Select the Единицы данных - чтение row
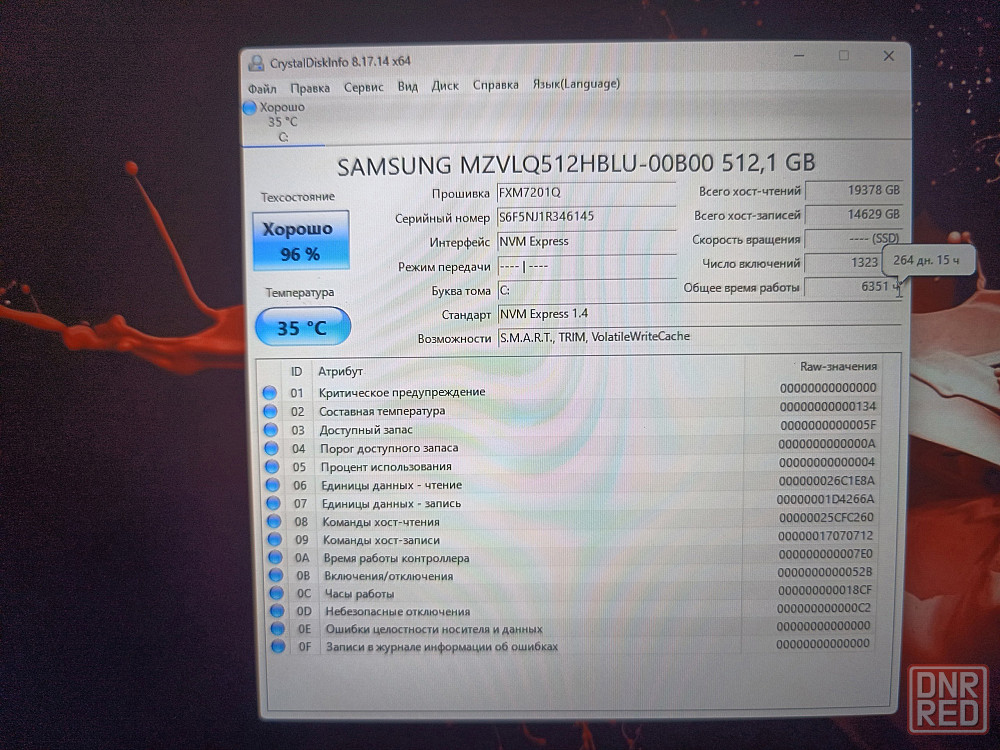 pyautogui.click(x=570, y=483)
